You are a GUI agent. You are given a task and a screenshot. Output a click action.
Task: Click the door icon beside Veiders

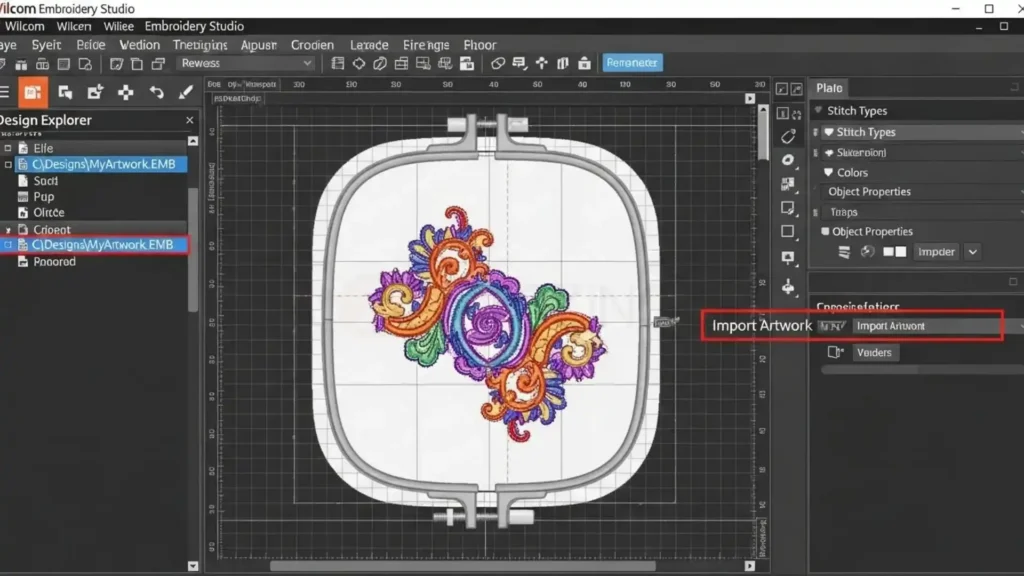[x=835, y=353]
